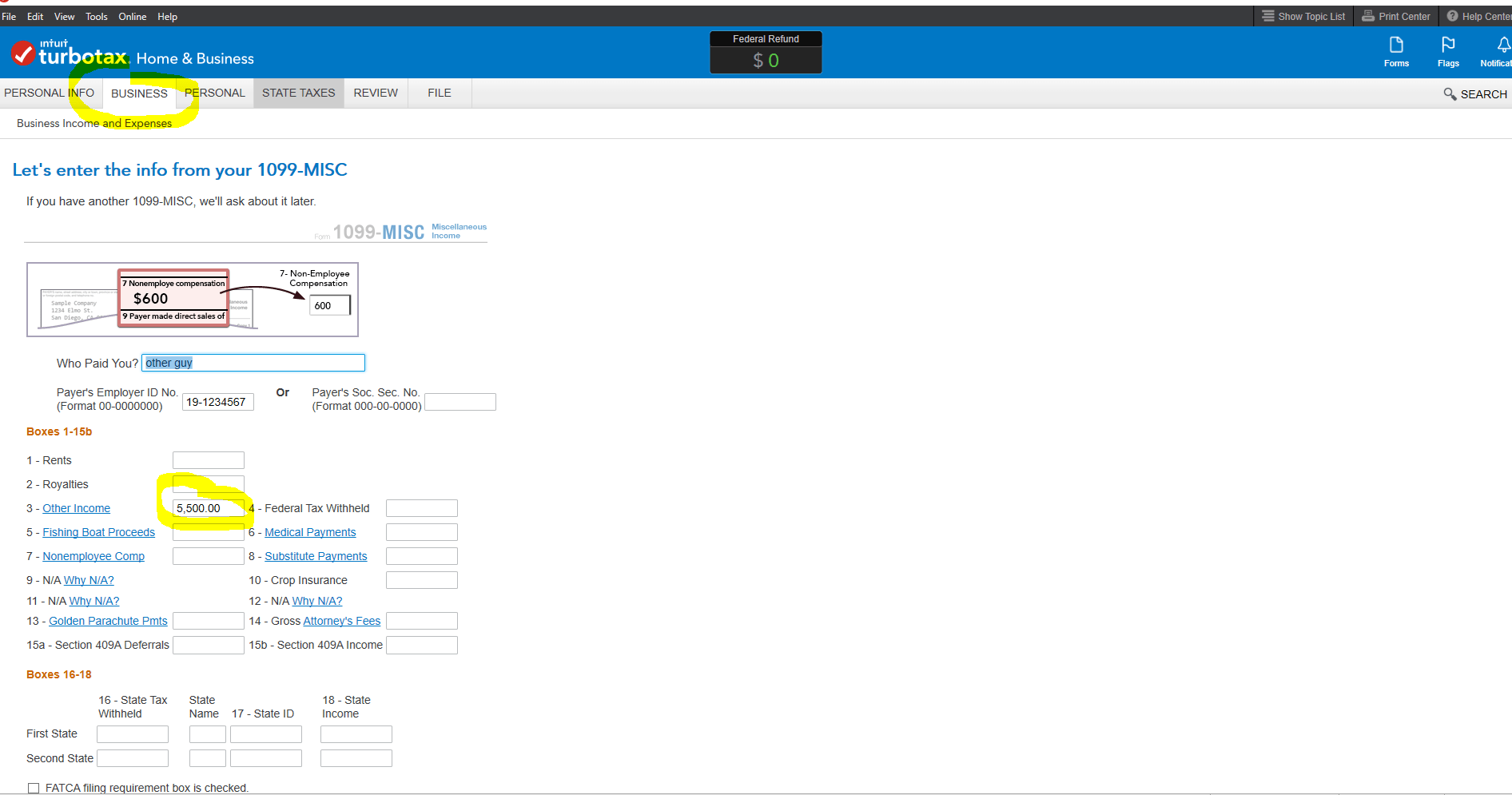The image size is (1512, 795).
Task: Click First State ID field
Action: point(266,734)
